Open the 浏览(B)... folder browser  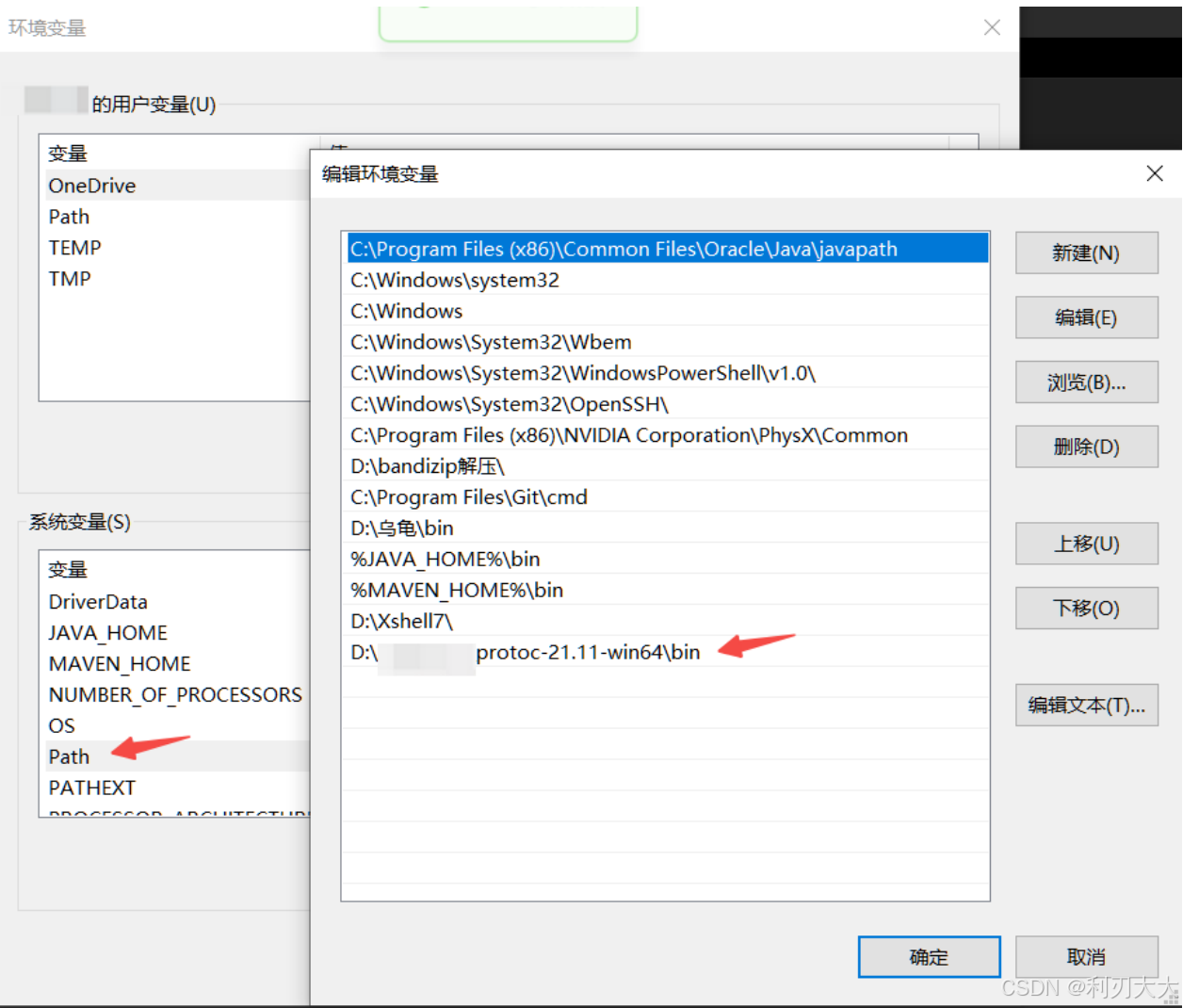point(1086,382)
